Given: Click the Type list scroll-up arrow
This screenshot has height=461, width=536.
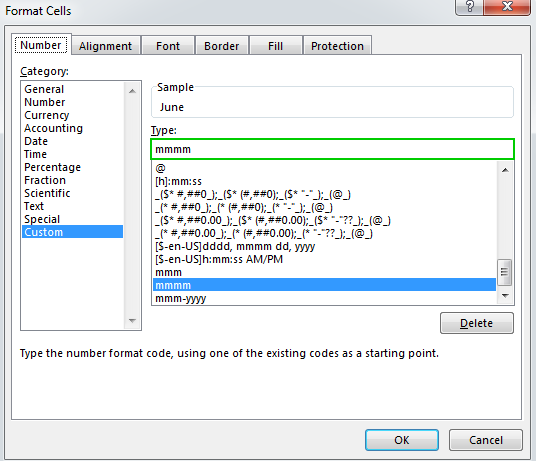Looking at the screenshot, I should tap(505, 170).
